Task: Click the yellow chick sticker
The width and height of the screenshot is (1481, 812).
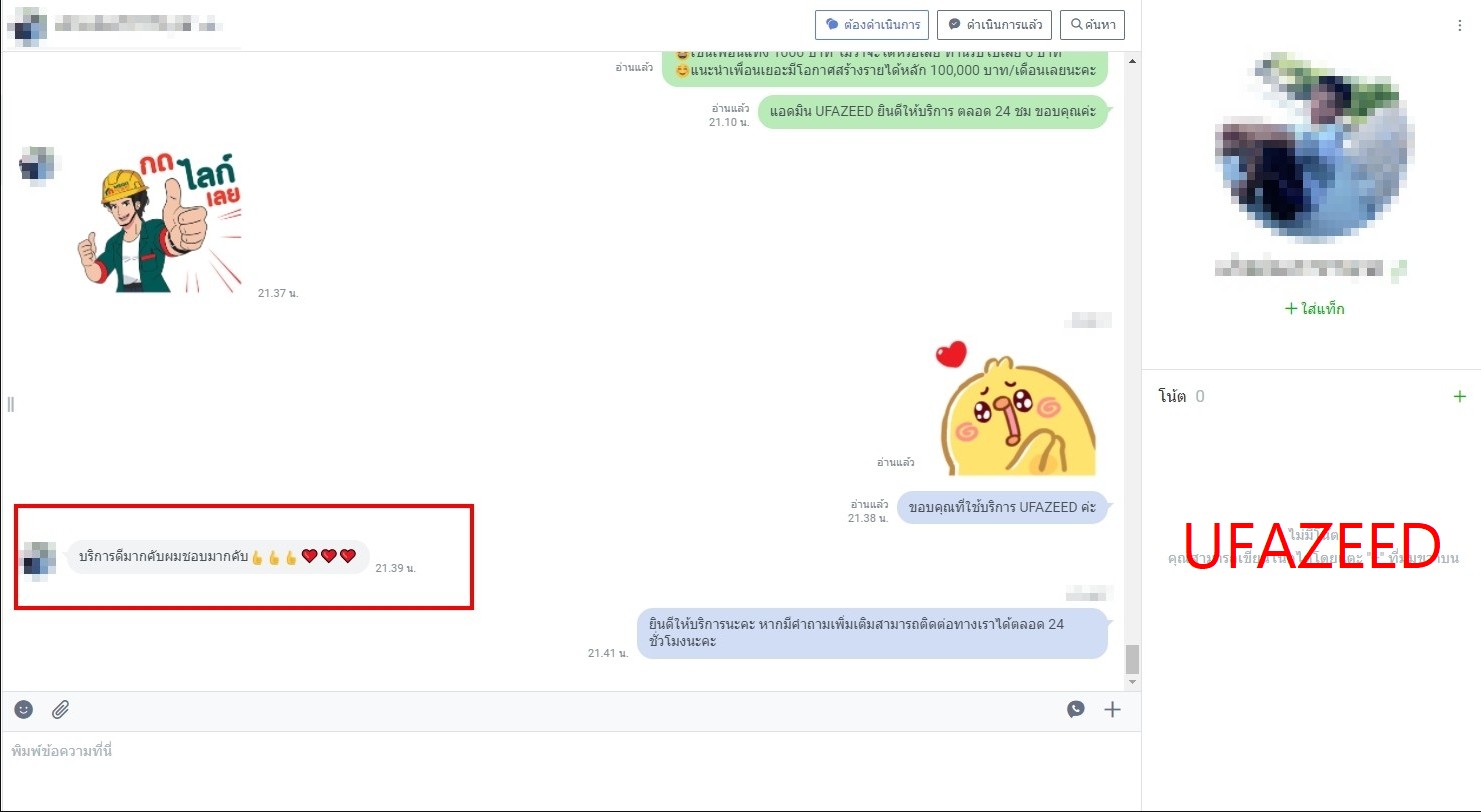Action: (x=1018, y=412)
